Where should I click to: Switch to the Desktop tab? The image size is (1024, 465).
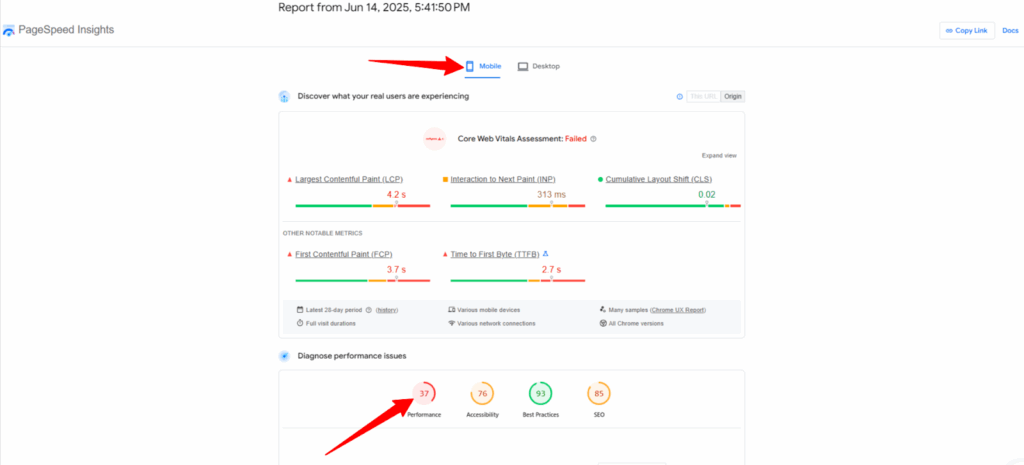[539, 66]
